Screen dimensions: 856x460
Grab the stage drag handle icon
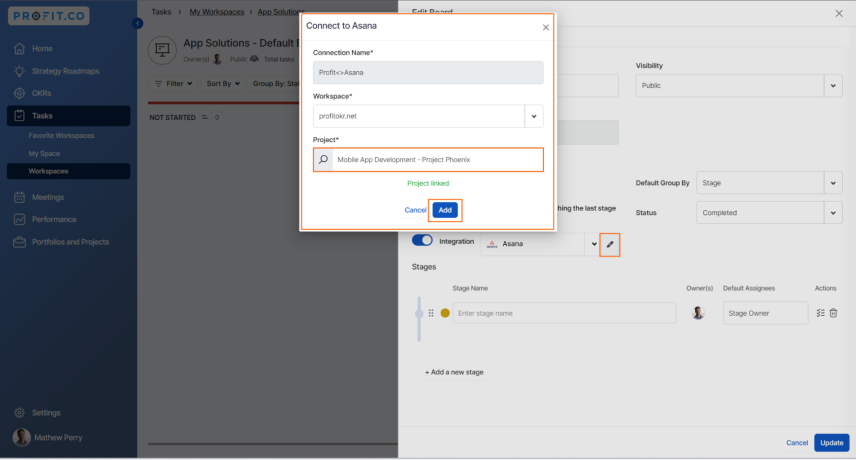(431, 313)
